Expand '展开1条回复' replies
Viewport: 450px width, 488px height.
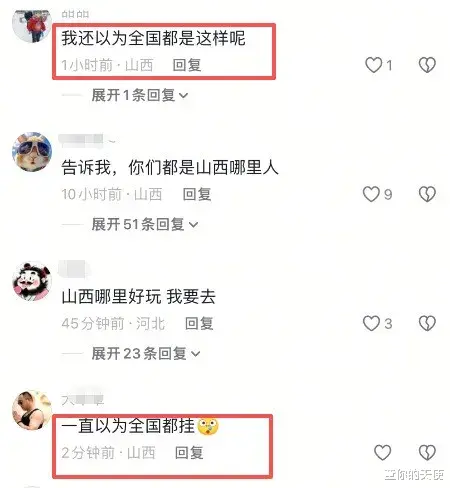pos(140,95)
